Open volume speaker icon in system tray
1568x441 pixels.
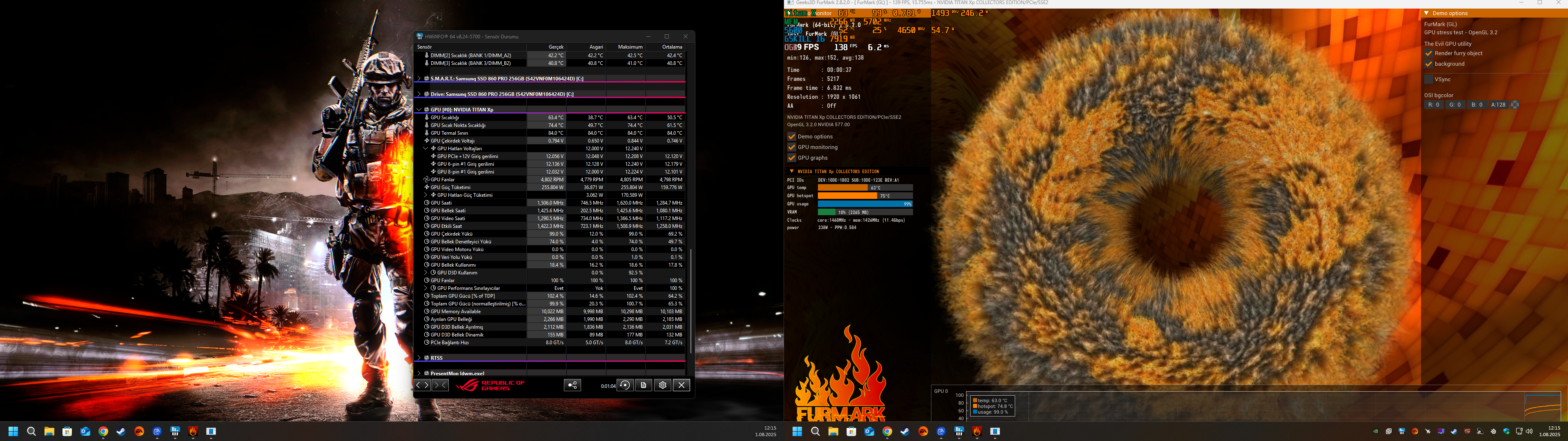(1529, 431)
